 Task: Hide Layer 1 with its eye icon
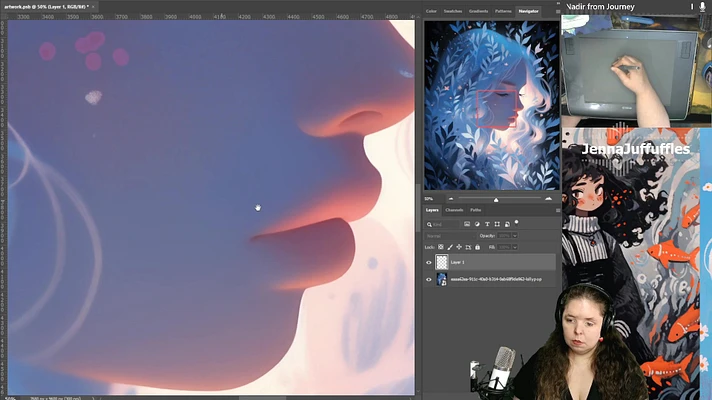(429, 262)
